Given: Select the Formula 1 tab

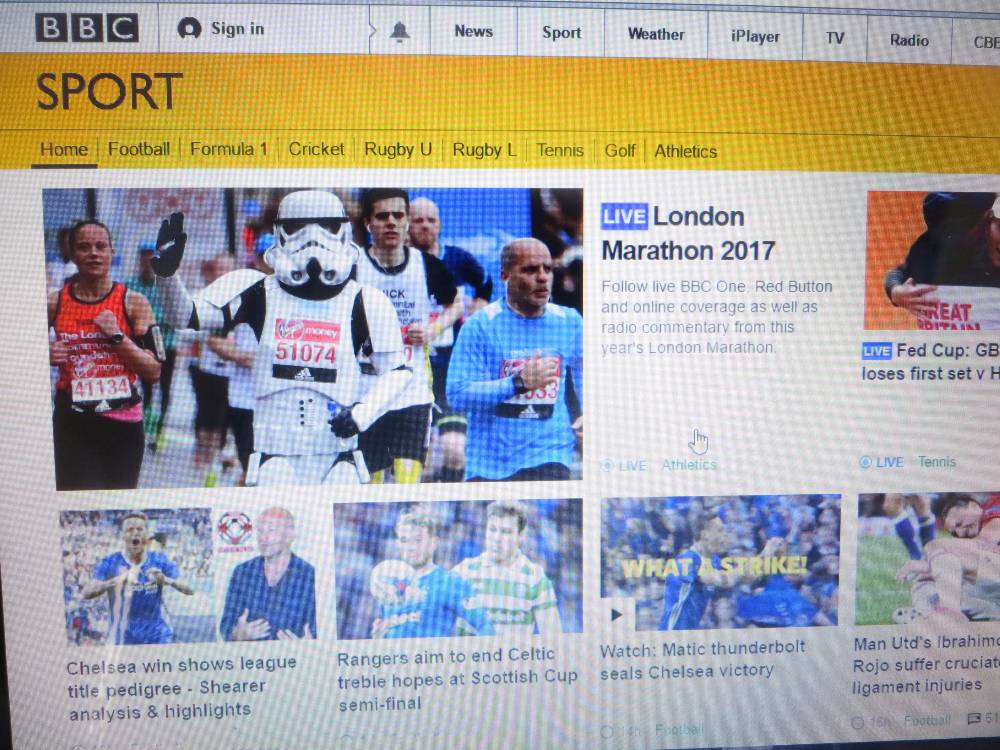Looking at the screenshot, I should click(229, 149).
